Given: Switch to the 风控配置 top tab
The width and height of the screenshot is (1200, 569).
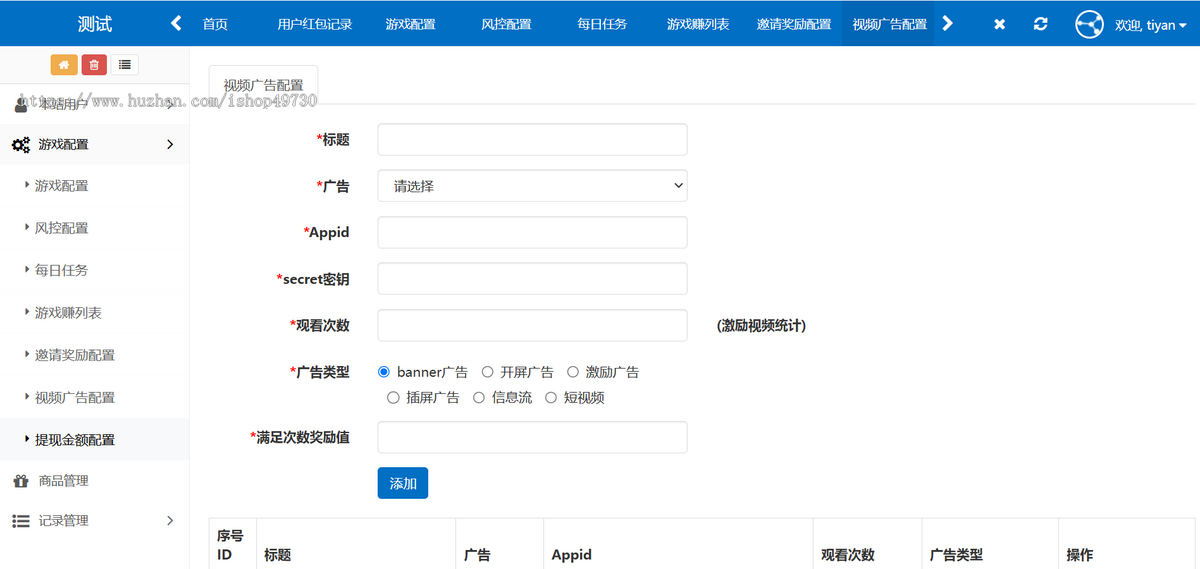Looking at the screenshot, I should tap(506, 24).
